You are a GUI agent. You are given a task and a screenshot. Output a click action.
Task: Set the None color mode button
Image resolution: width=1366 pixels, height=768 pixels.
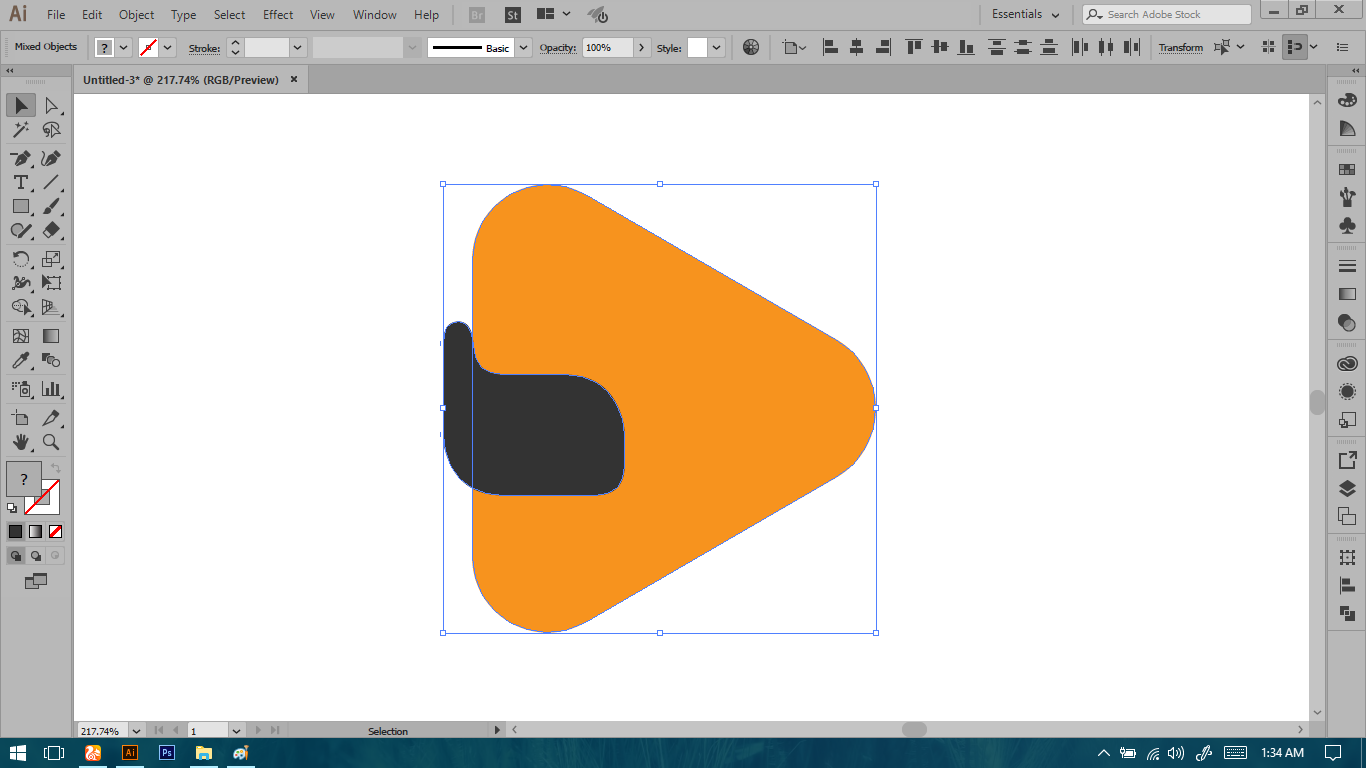click(55, 531)
